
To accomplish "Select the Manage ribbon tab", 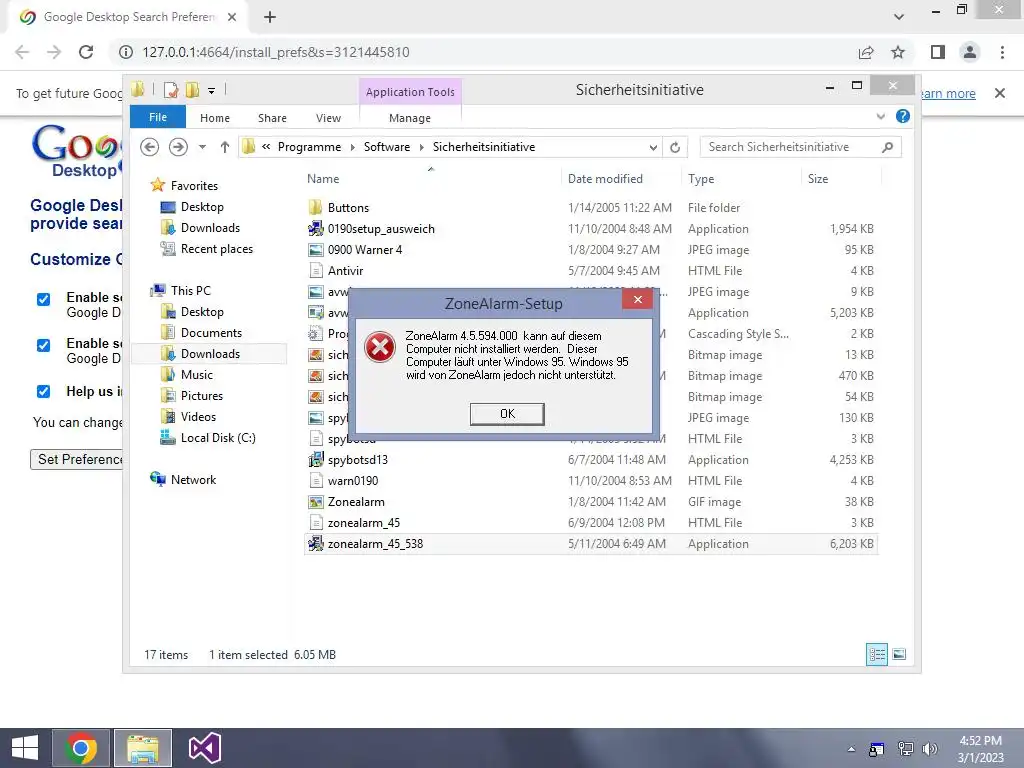I will click(x=409, y=118).
